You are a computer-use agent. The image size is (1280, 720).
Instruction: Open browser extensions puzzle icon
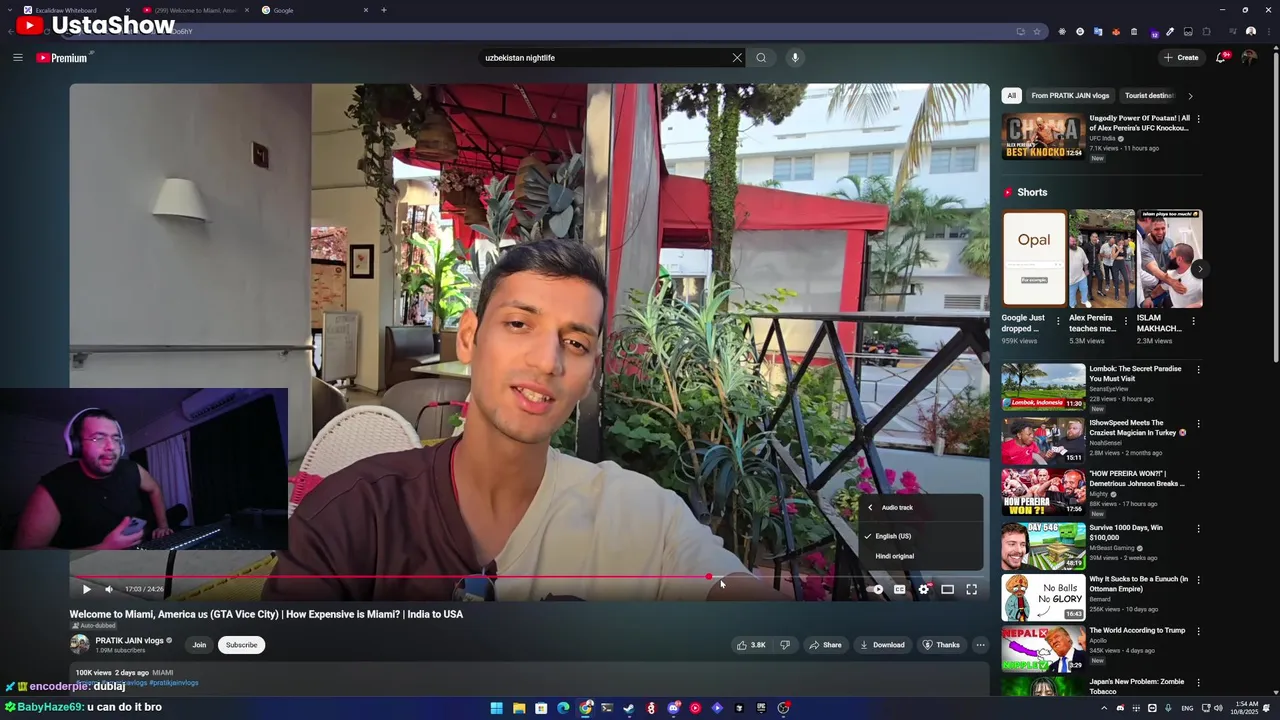(x=1207, y=32)
